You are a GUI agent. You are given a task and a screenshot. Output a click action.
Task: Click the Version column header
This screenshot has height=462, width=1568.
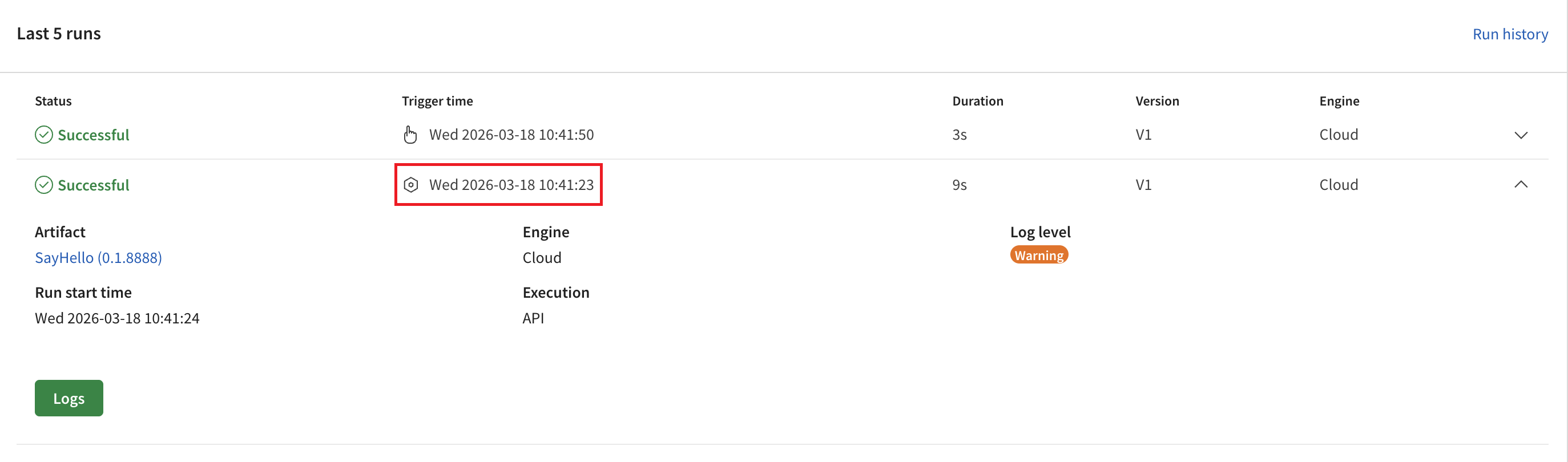tap(1156, 101)
